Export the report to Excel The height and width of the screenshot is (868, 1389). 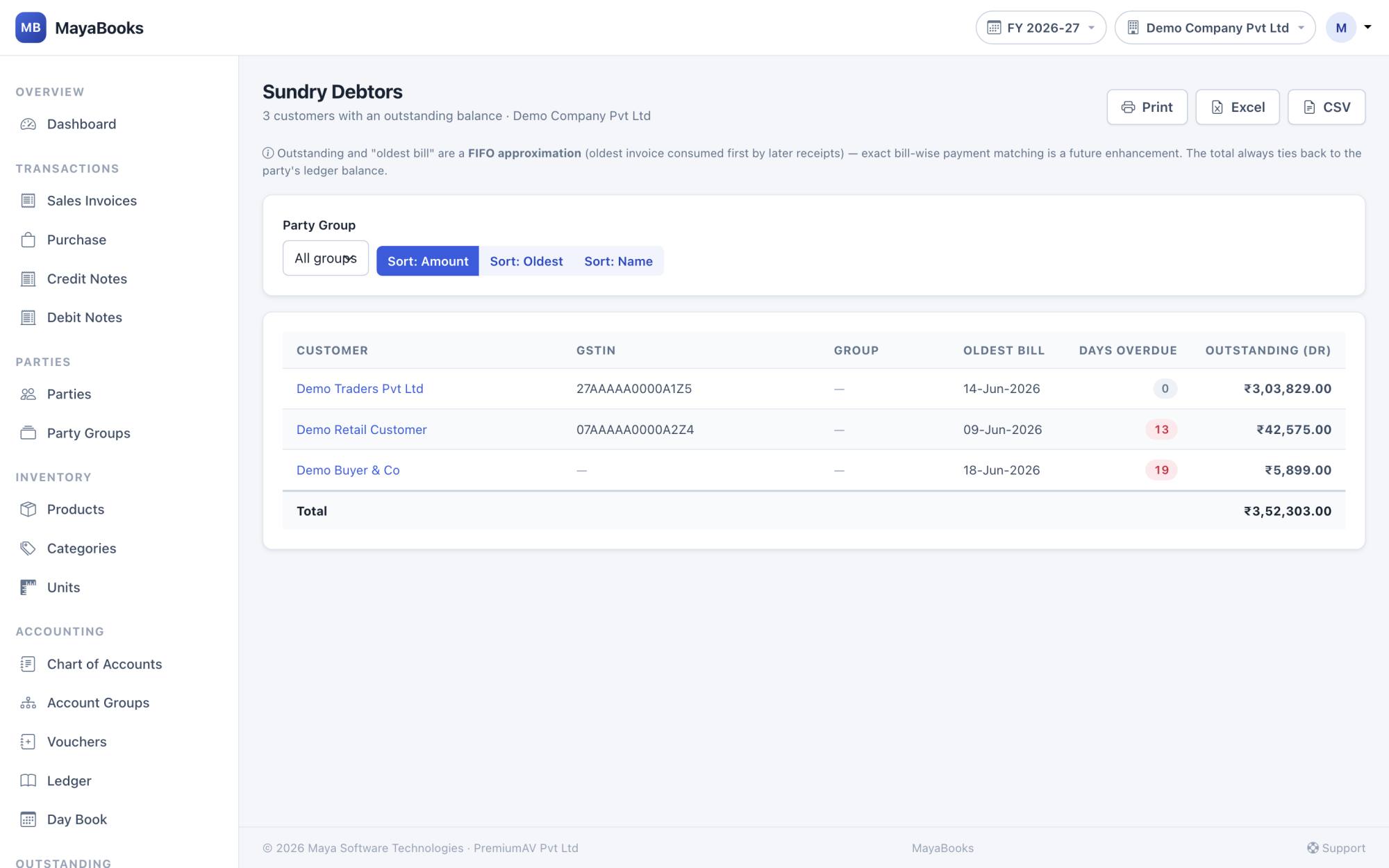pos(1237,107)
